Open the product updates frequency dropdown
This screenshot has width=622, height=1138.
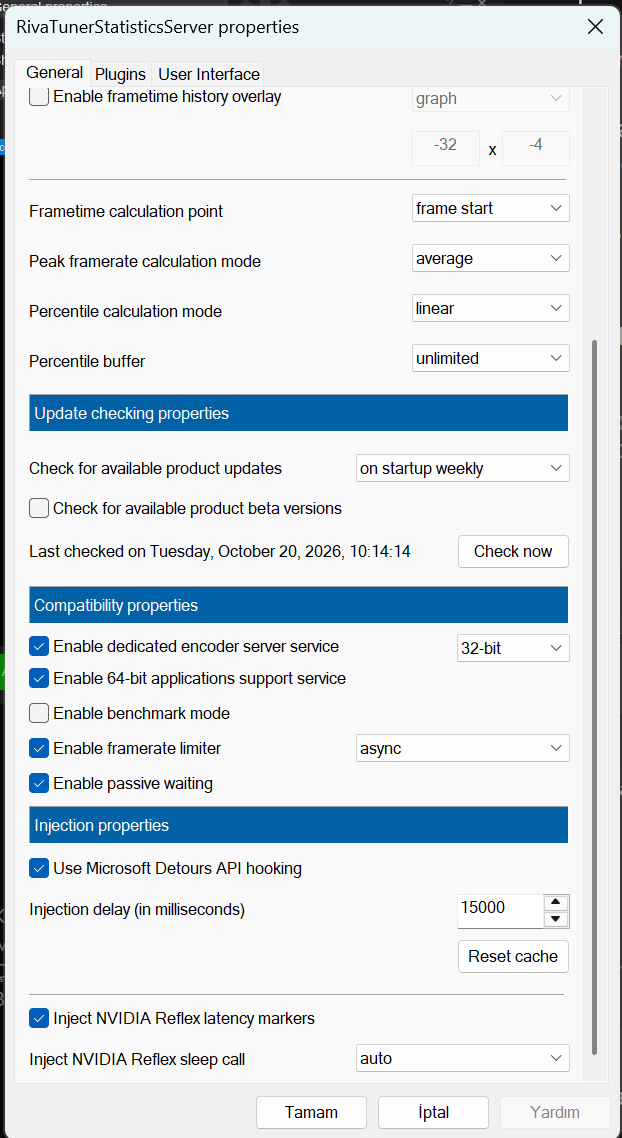[463, 468]
